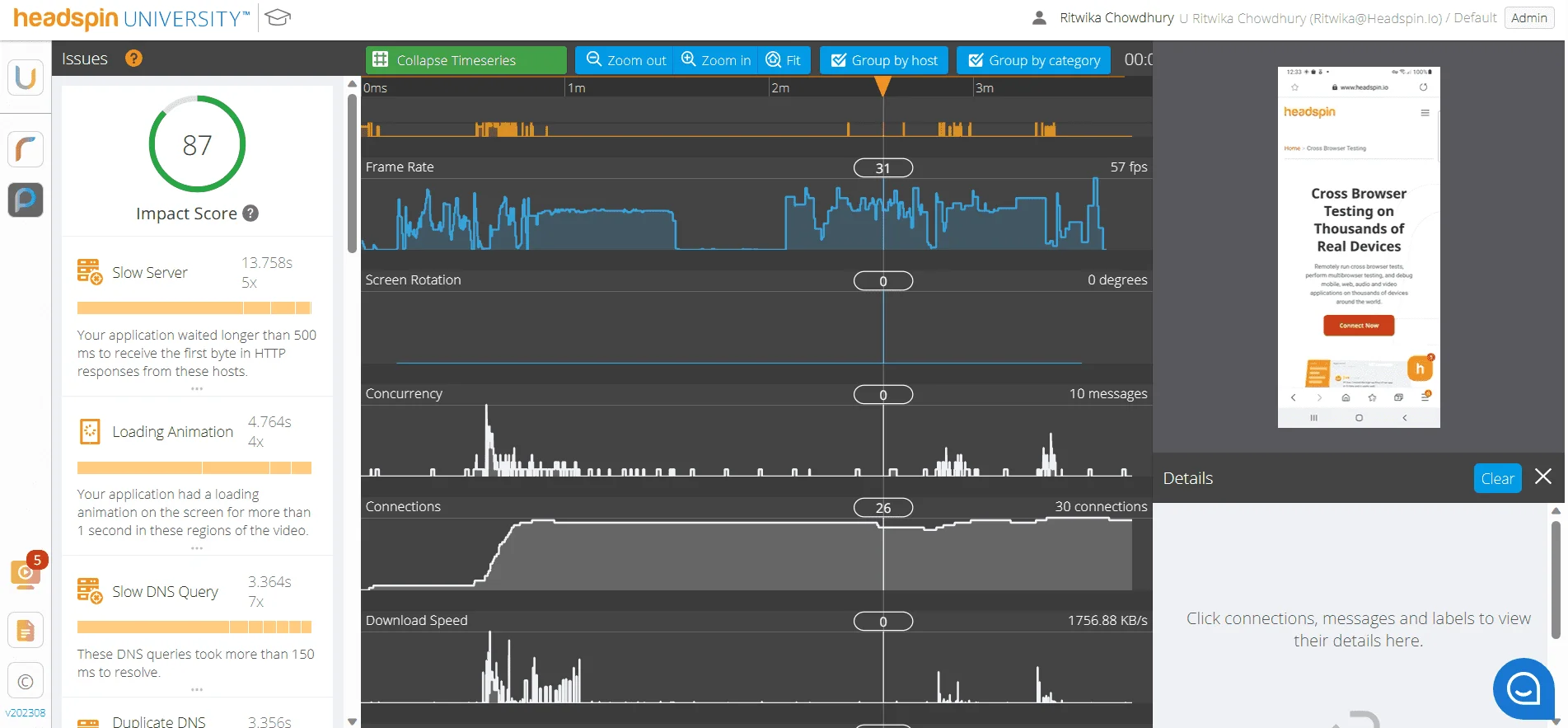The height and width of the screenshot is (728, 1568).
Task: Click the graduation cap icon
Action: [x=278, y=17]
